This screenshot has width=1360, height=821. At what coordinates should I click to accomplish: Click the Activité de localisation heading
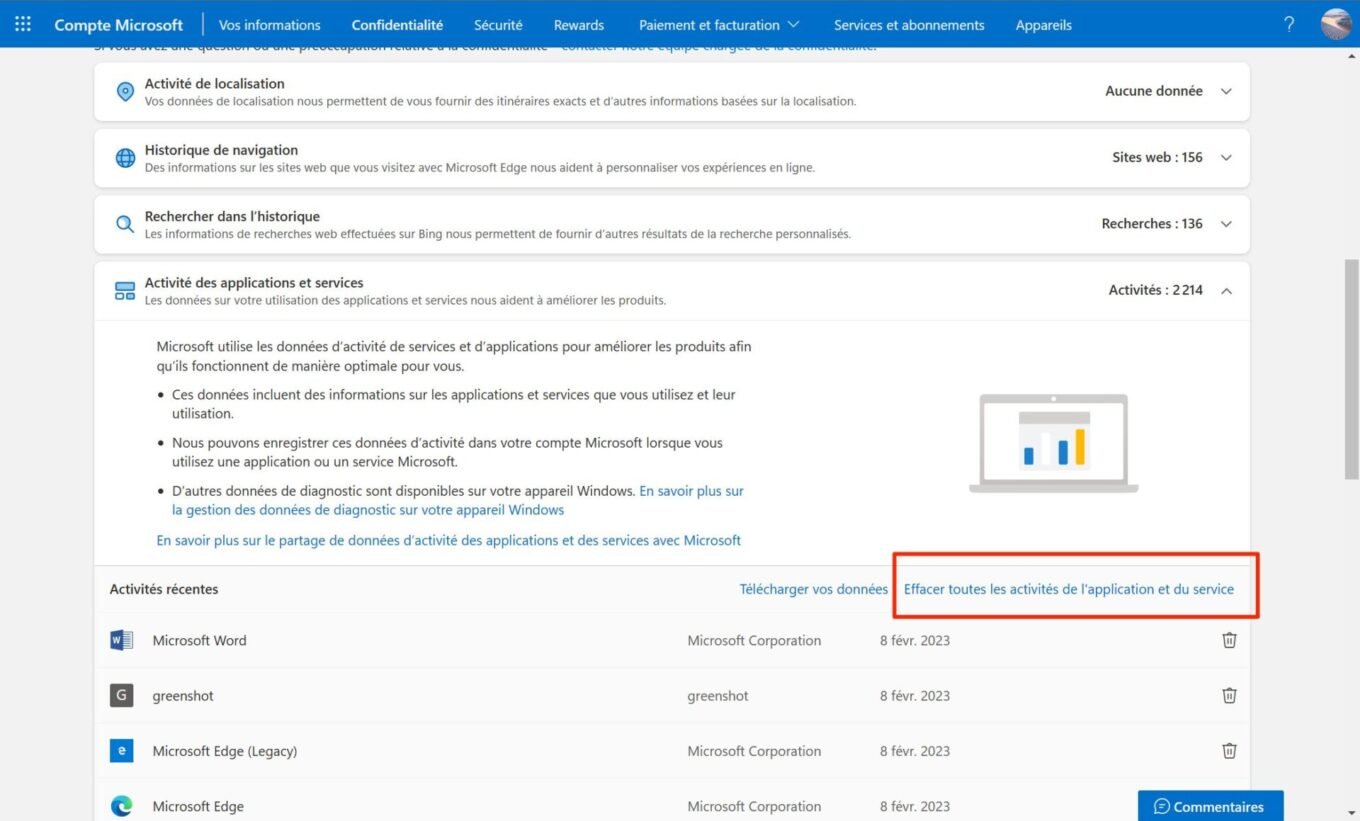pos(215,84)
